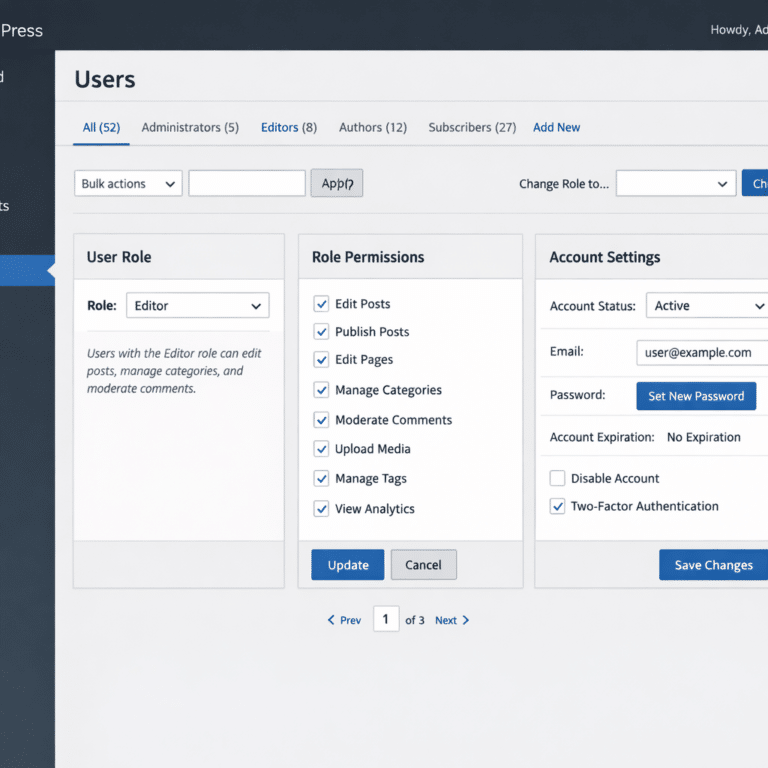Open the Account Status dropdown
The width and height of the screenshot is (768, 768).
(x=708, y=306)
